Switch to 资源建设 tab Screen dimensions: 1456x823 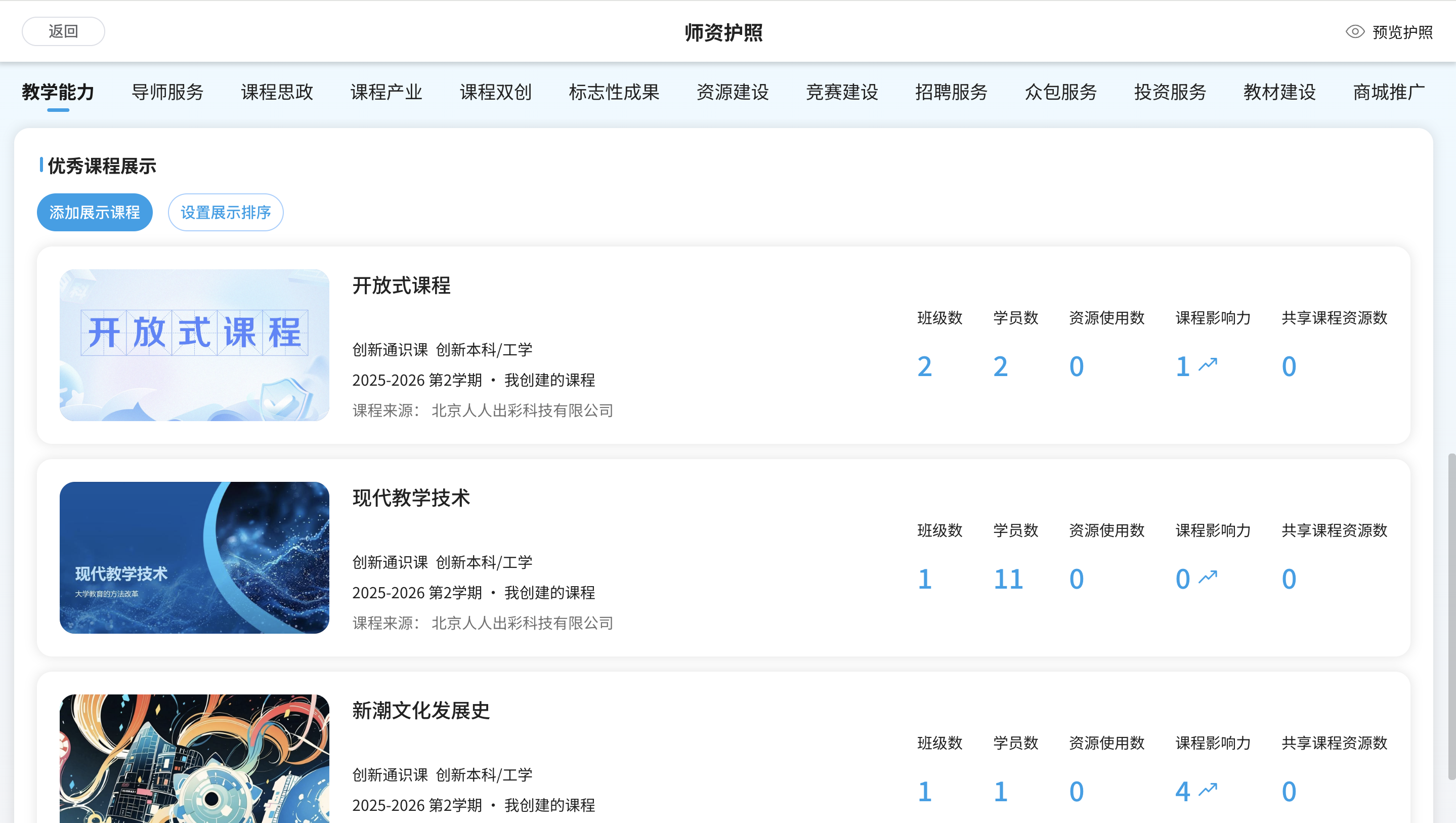point(733,92)
